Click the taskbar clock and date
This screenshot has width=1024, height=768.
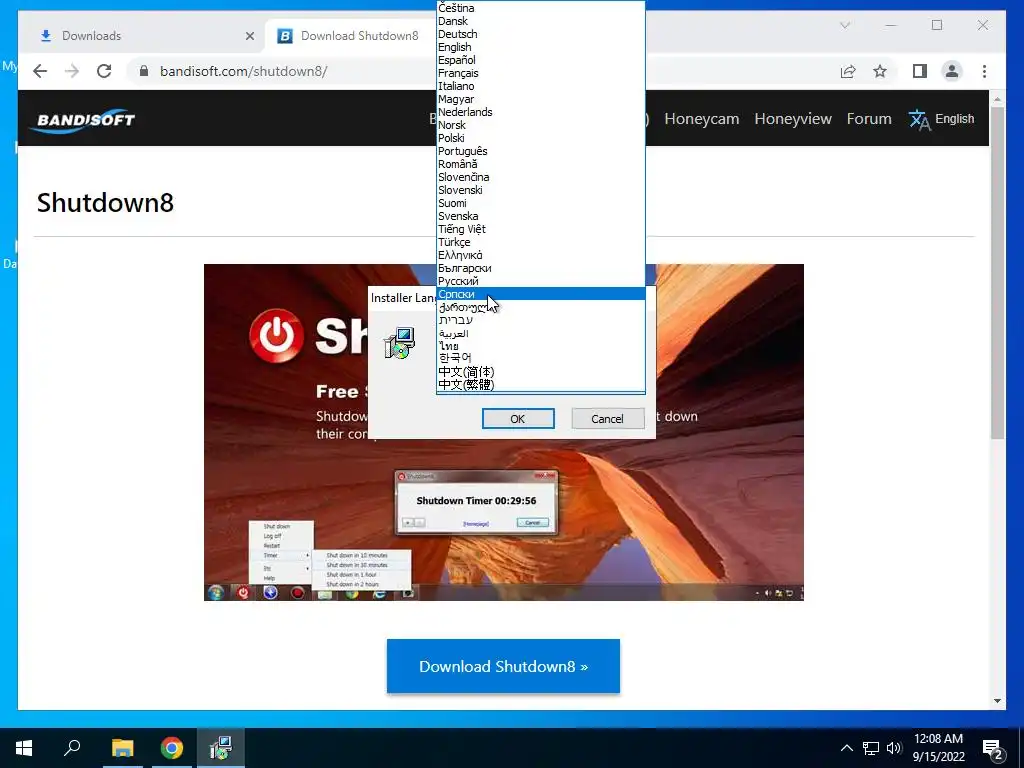(x=938, y=748)
